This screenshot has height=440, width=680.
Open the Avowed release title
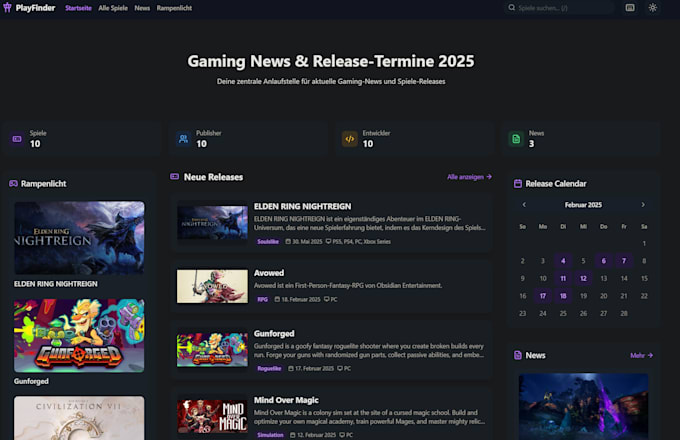[269, 273]
